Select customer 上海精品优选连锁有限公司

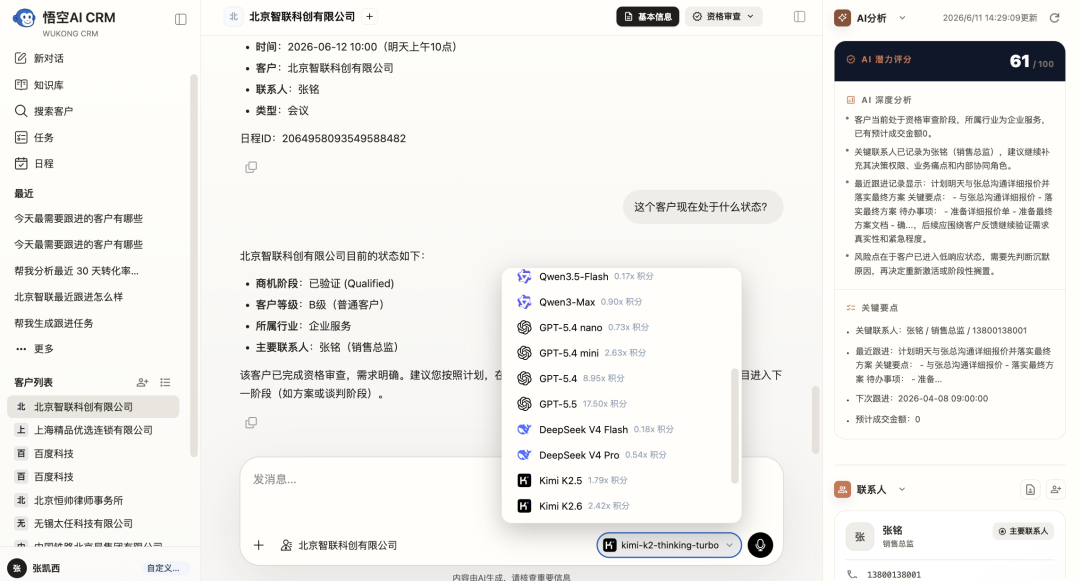click(93, 430)
